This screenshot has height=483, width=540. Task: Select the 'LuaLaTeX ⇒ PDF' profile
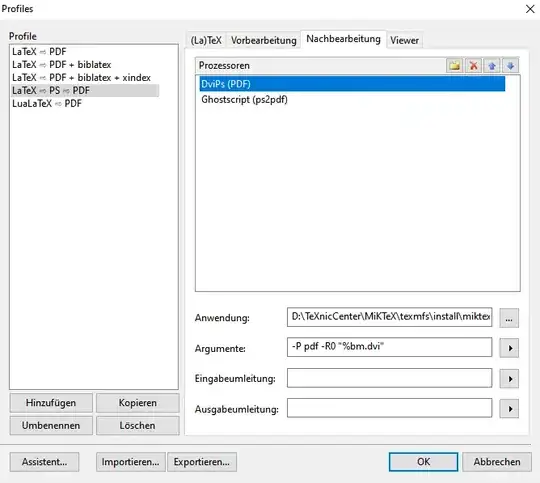pos(47,103)
